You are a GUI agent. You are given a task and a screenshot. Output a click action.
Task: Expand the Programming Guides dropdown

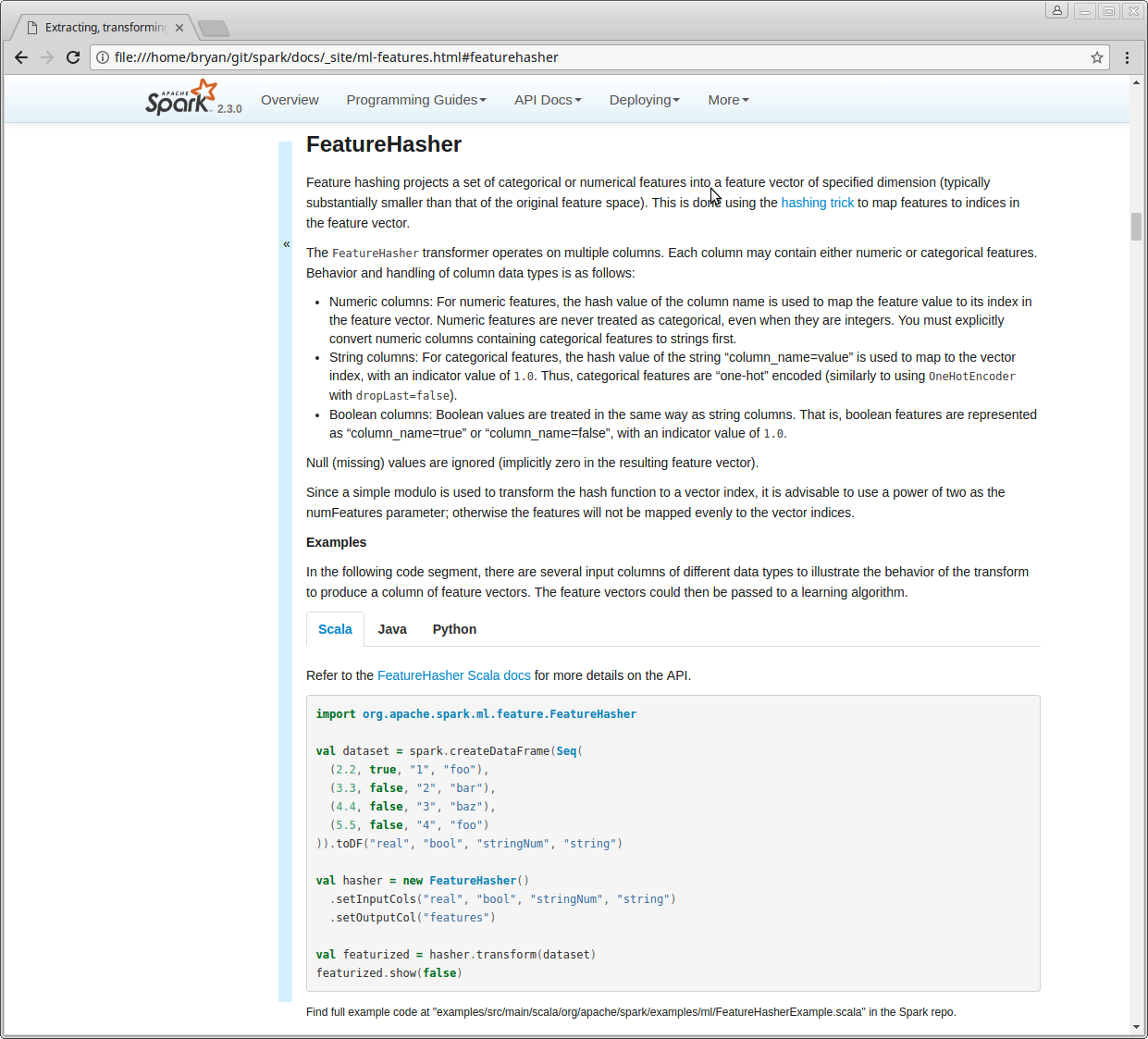pos(416,100)
